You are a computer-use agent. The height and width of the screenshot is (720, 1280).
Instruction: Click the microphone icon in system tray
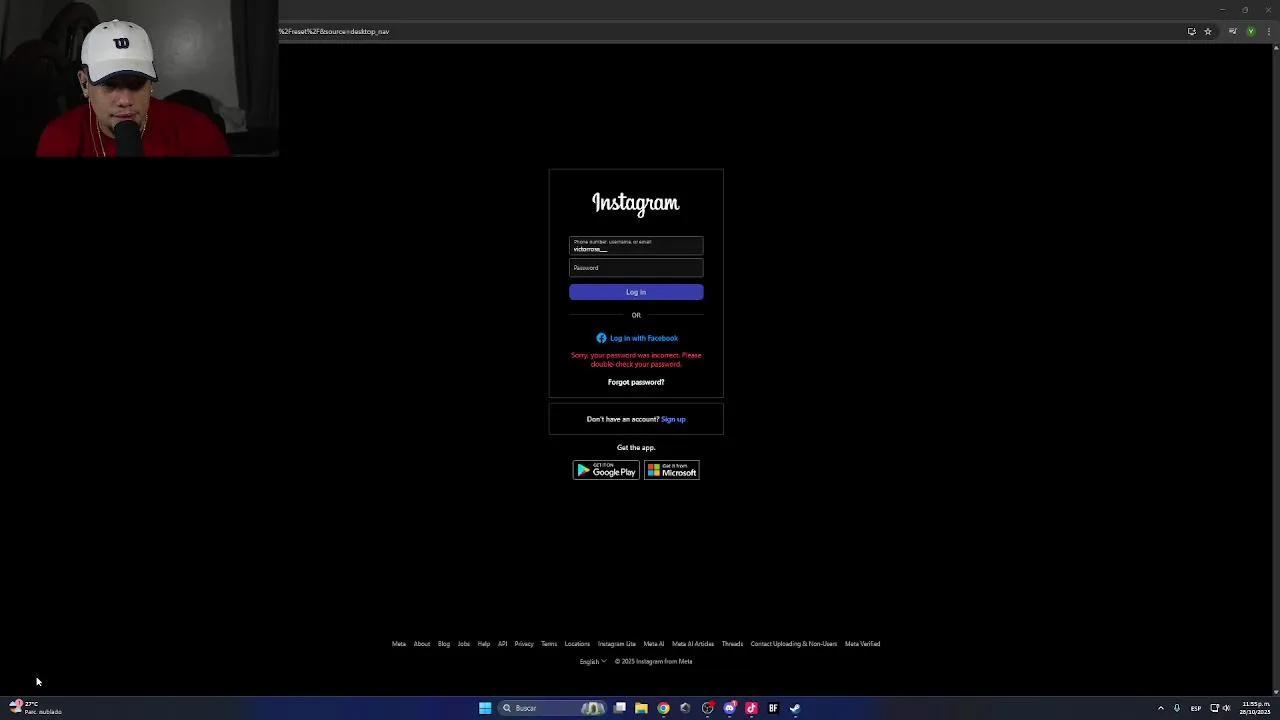point(1176,708)
